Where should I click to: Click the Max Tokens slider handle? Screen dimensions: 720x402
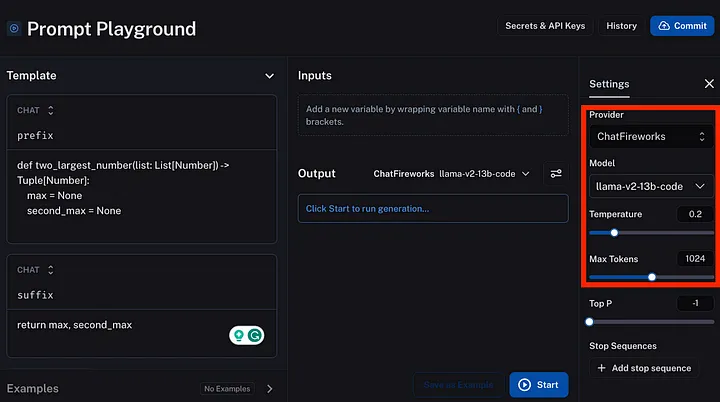(x=652, y=277)
